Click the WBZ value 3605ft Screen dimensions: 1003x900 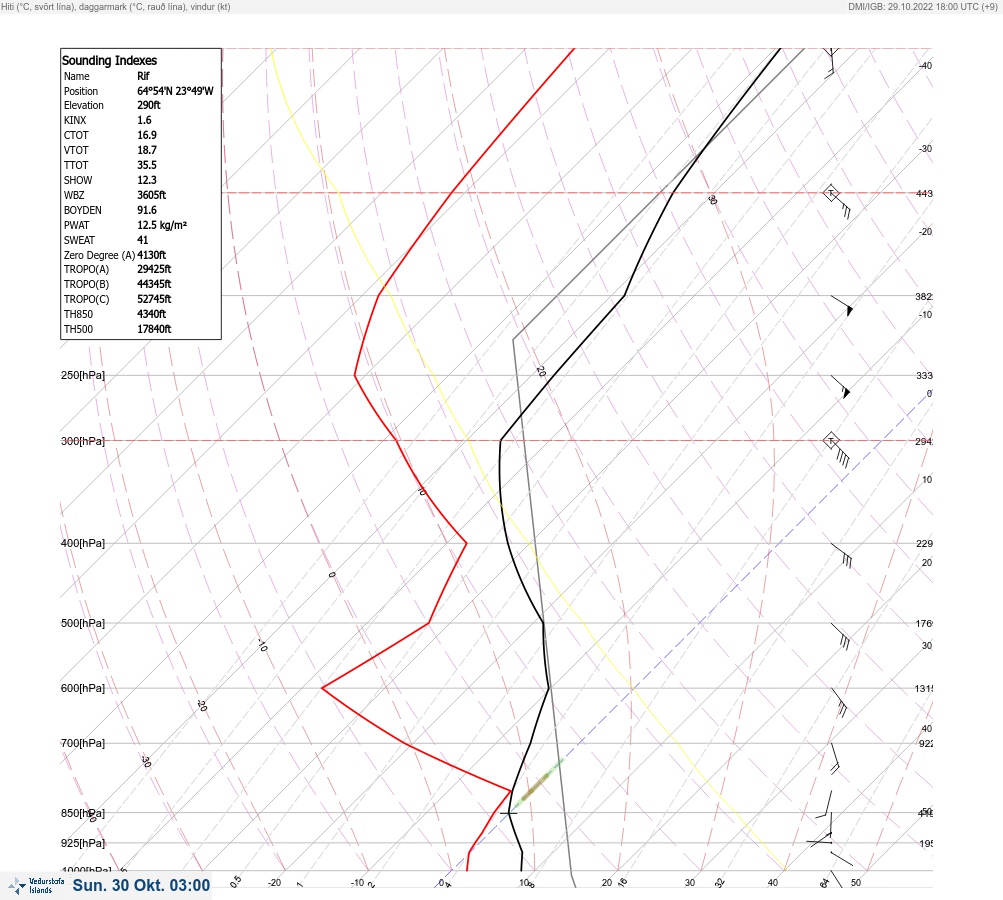click(x=152, y=194)
